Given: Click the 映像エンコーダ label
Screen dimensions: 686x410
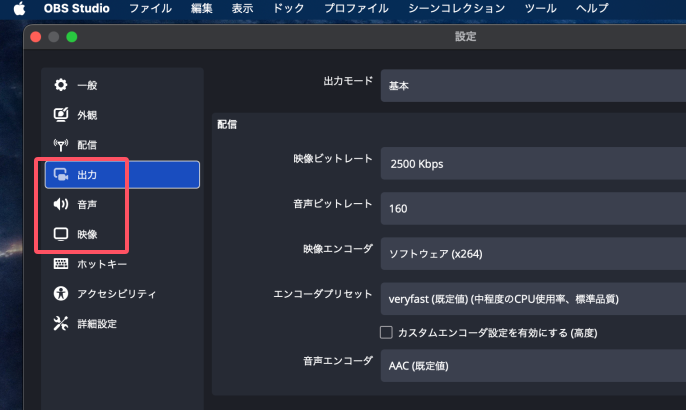Looking at the screenshot, I should [338, 249].
